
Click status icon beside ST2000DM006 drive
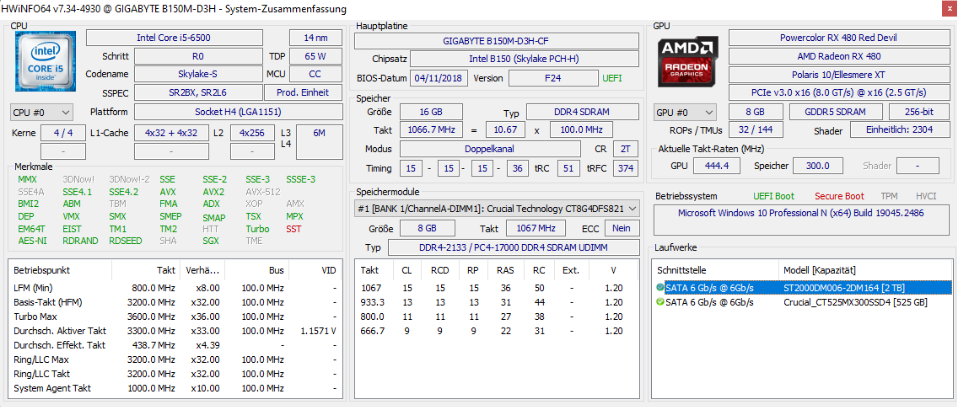(x=660, y=287)
